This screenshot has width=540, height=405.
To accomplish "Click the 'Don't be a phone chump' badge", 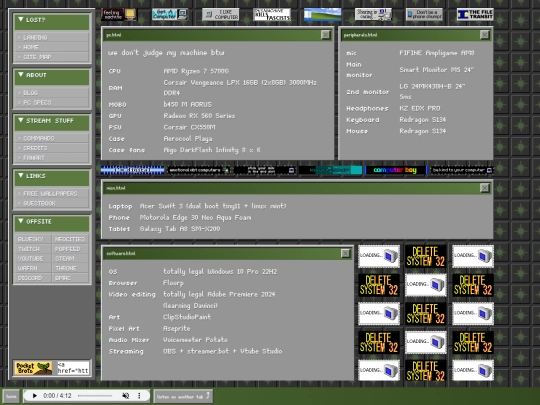I will (424, 14).
